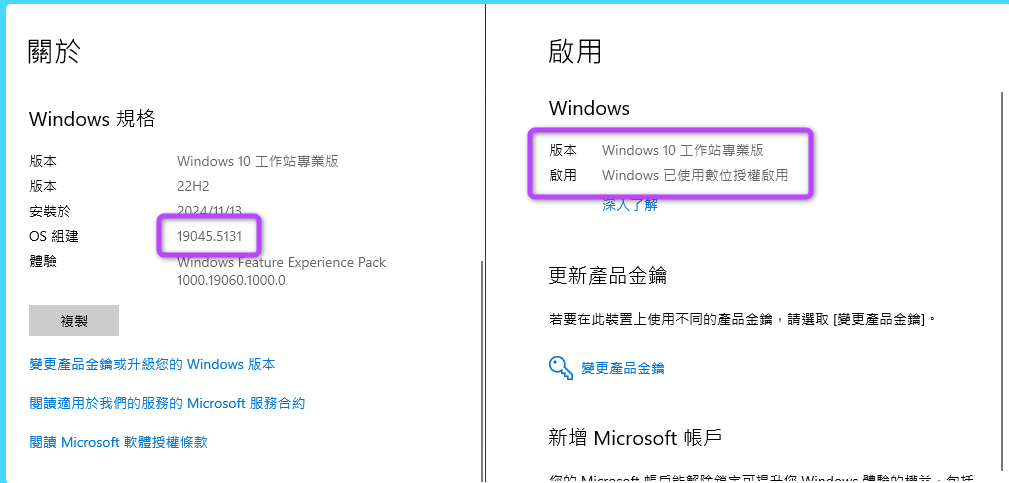Click the 更新產品金鑰 section heading
Viewport: 1009px width, 483px height.
(608, 275)
